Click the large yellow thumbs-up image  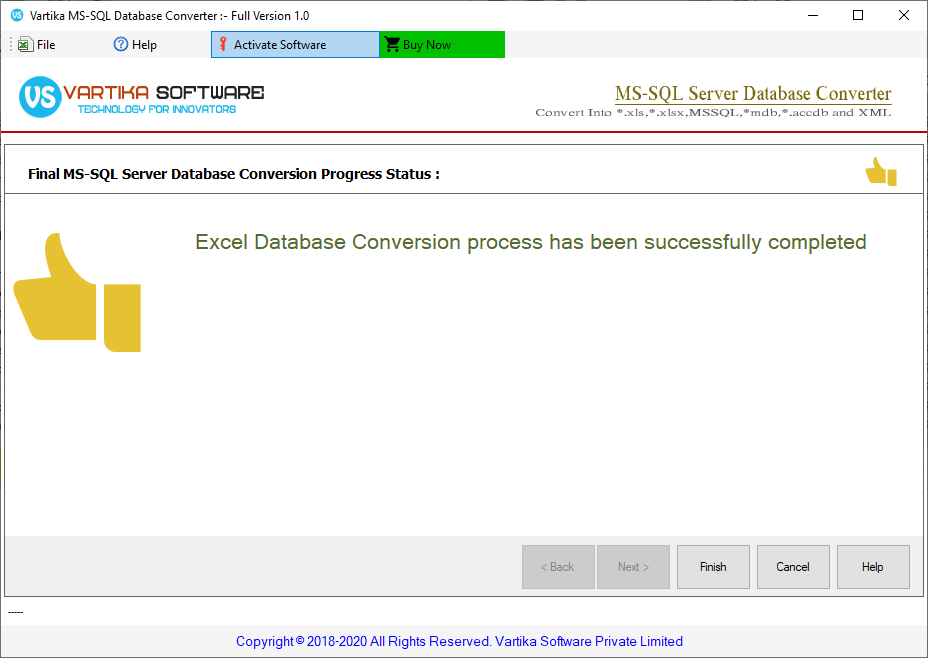(77, 292)
